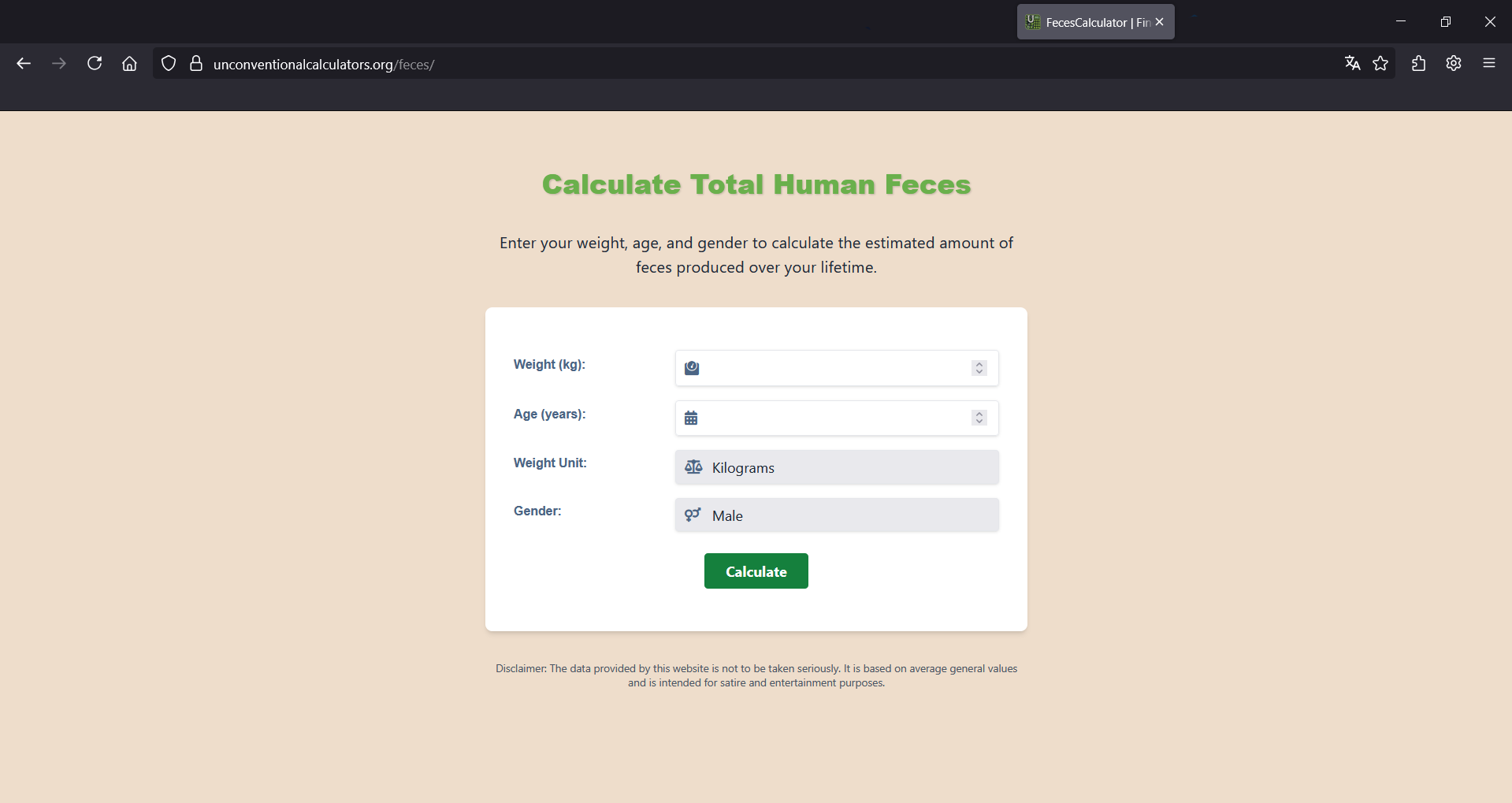Go back to previous page
The image size is (1512, 803).
point(24,64)
